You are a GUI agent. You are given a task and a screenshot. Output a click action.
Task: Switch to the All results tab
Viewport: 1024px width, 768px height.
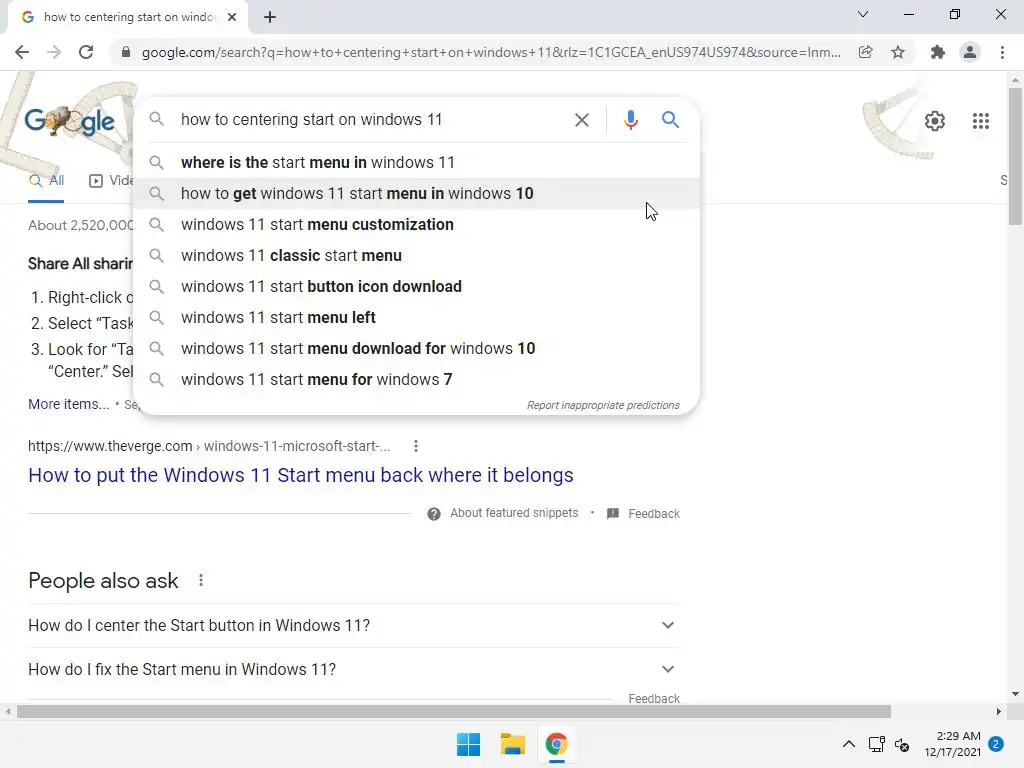click(x=46, y=181)
